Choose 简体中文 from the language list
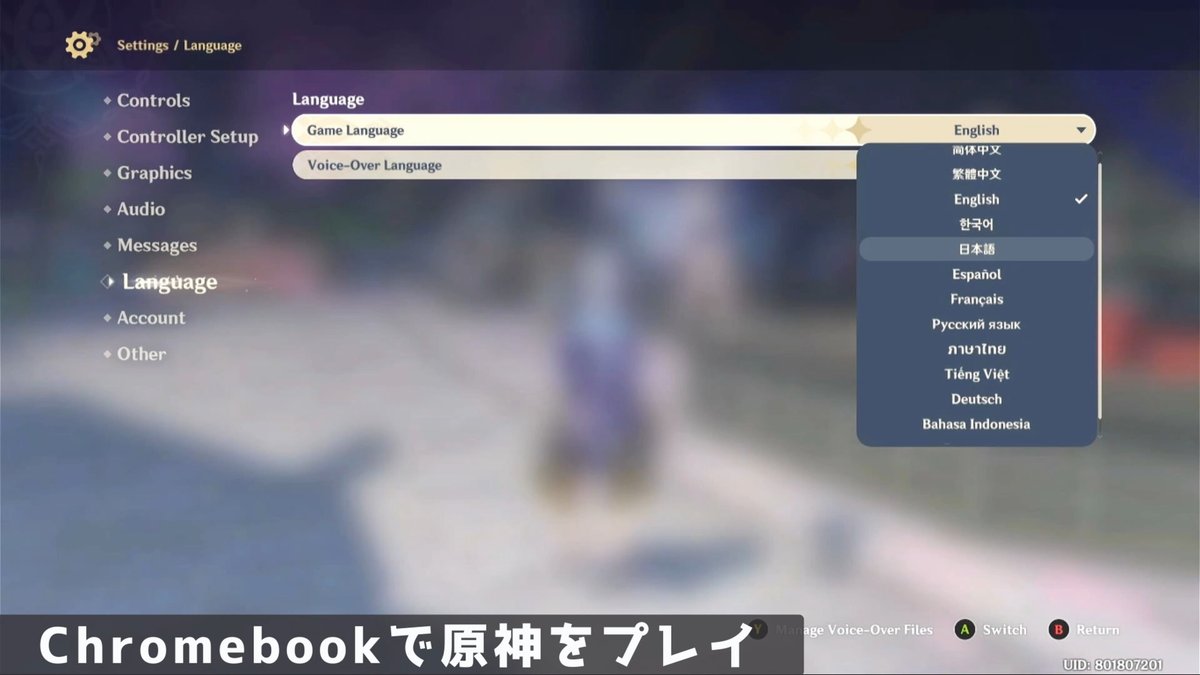The width and height of the screenshot is (1200, 675). pyautogui.click(x=976, y=150)
